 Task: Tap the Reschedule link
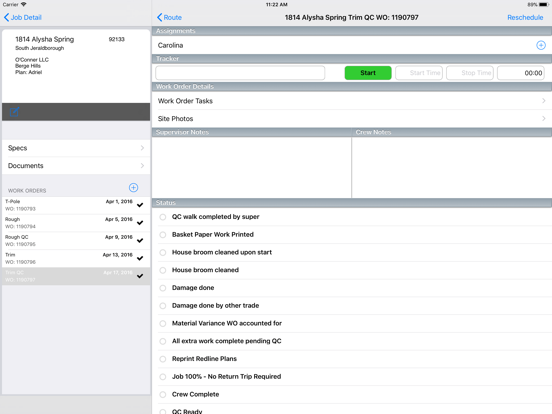pyautogui.click(x=525, y=17)
